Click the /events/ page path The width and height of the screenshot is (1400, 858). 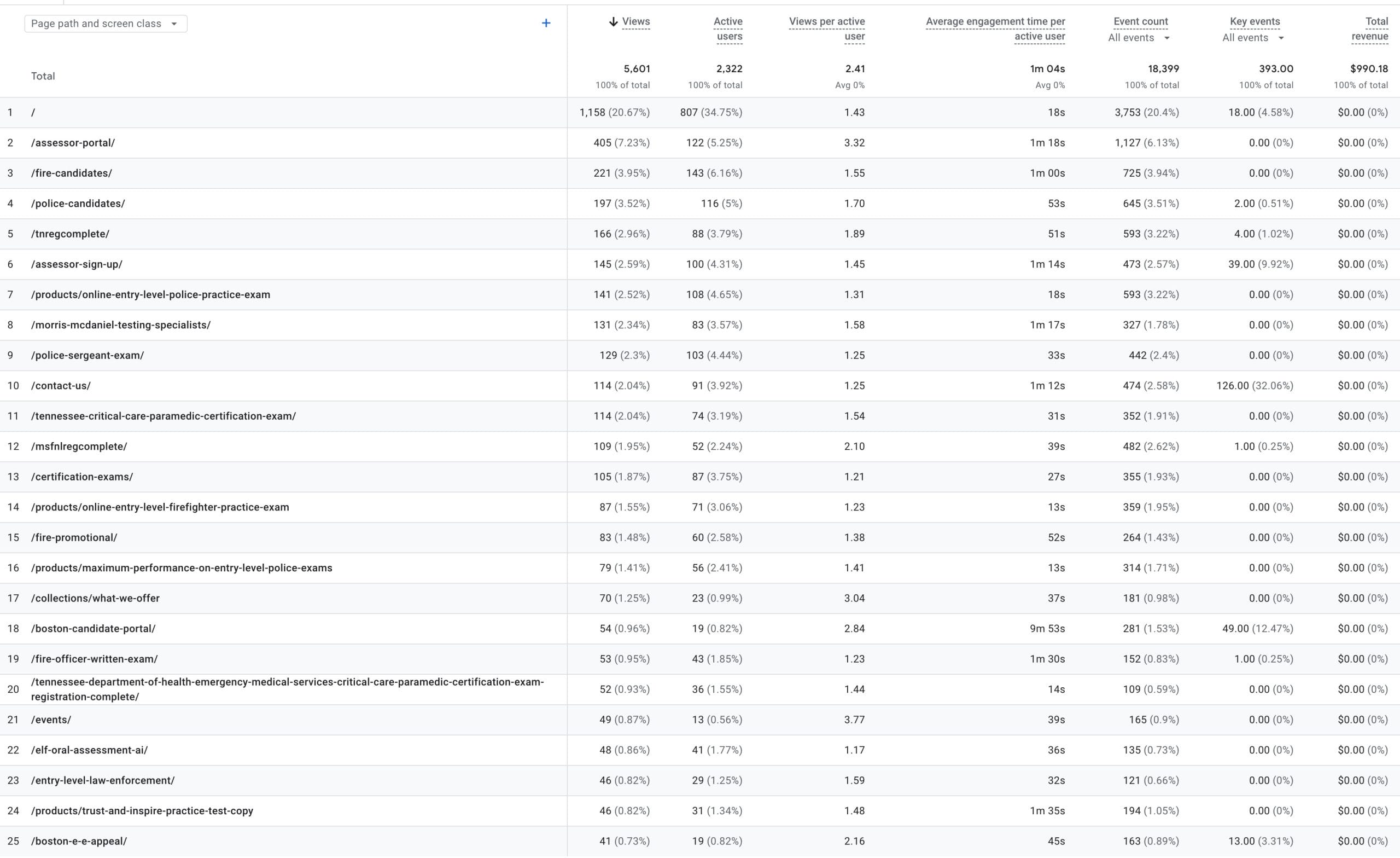point(51,720)
